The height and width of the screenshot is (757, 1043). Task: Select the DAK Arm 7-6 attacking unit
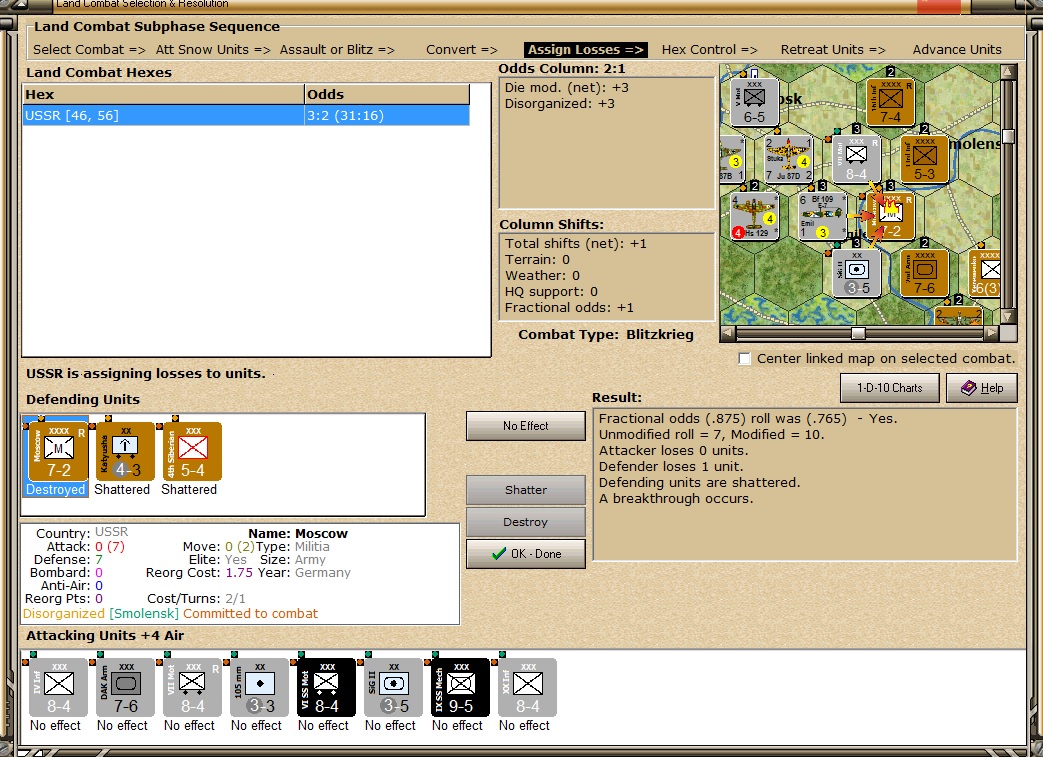tap(126, 687)
